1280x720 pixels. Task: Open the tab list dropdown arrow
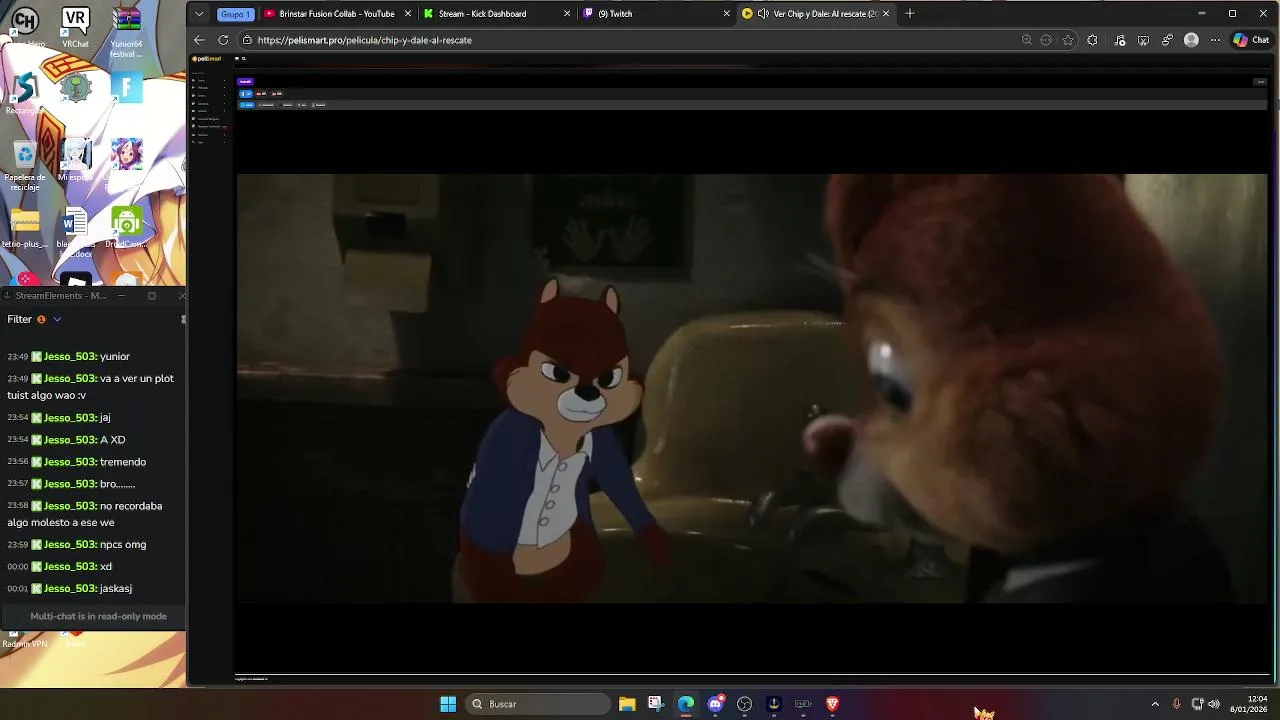[x=199, y=14]
